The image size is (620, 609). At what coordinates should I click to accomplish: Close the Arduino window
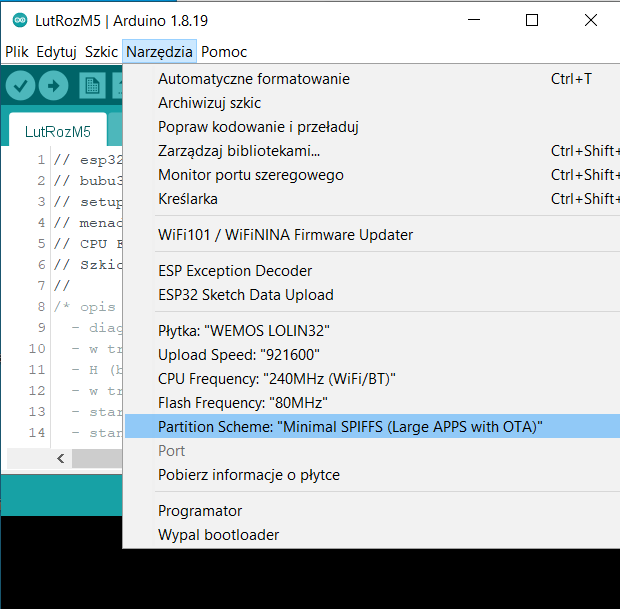pyautogui.click(x=591, y=20)
